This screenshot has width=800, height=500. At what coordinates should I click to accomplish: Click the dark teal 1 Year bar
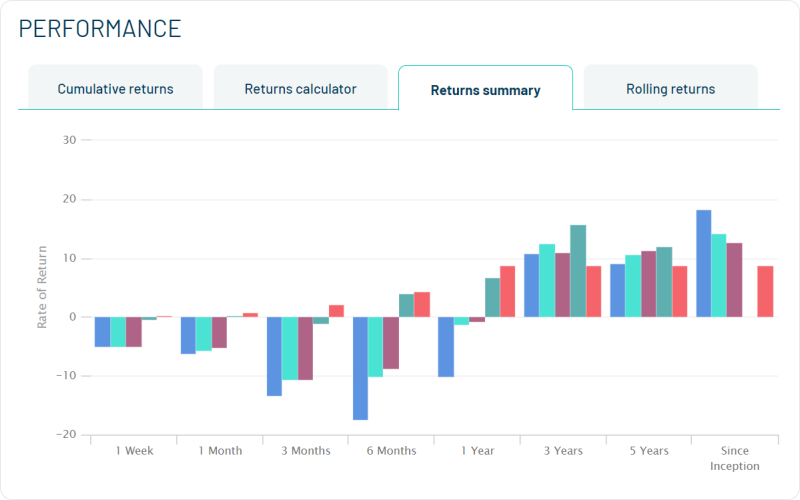click(x=492, y=297)
